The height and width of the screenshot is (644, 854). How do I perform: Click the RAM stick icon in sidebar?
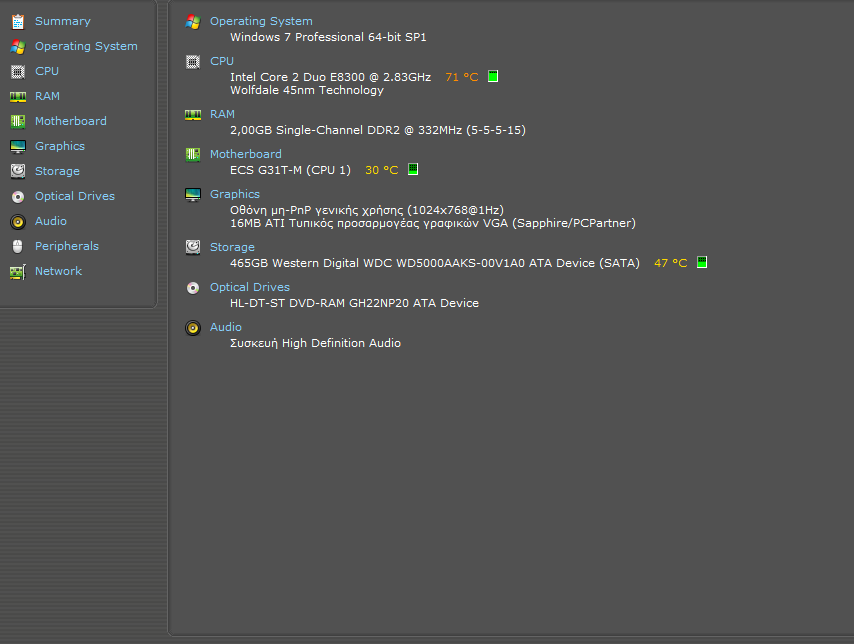pos(18,97)
